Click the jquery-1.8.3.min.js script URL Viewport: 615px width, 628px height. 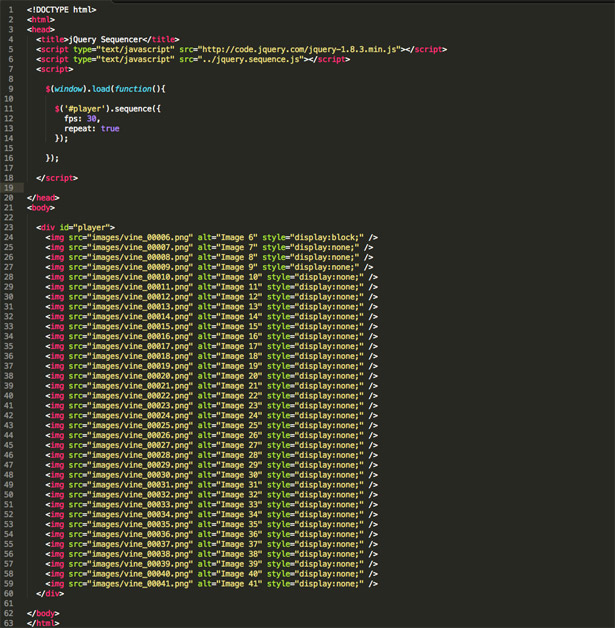(299, 49)
